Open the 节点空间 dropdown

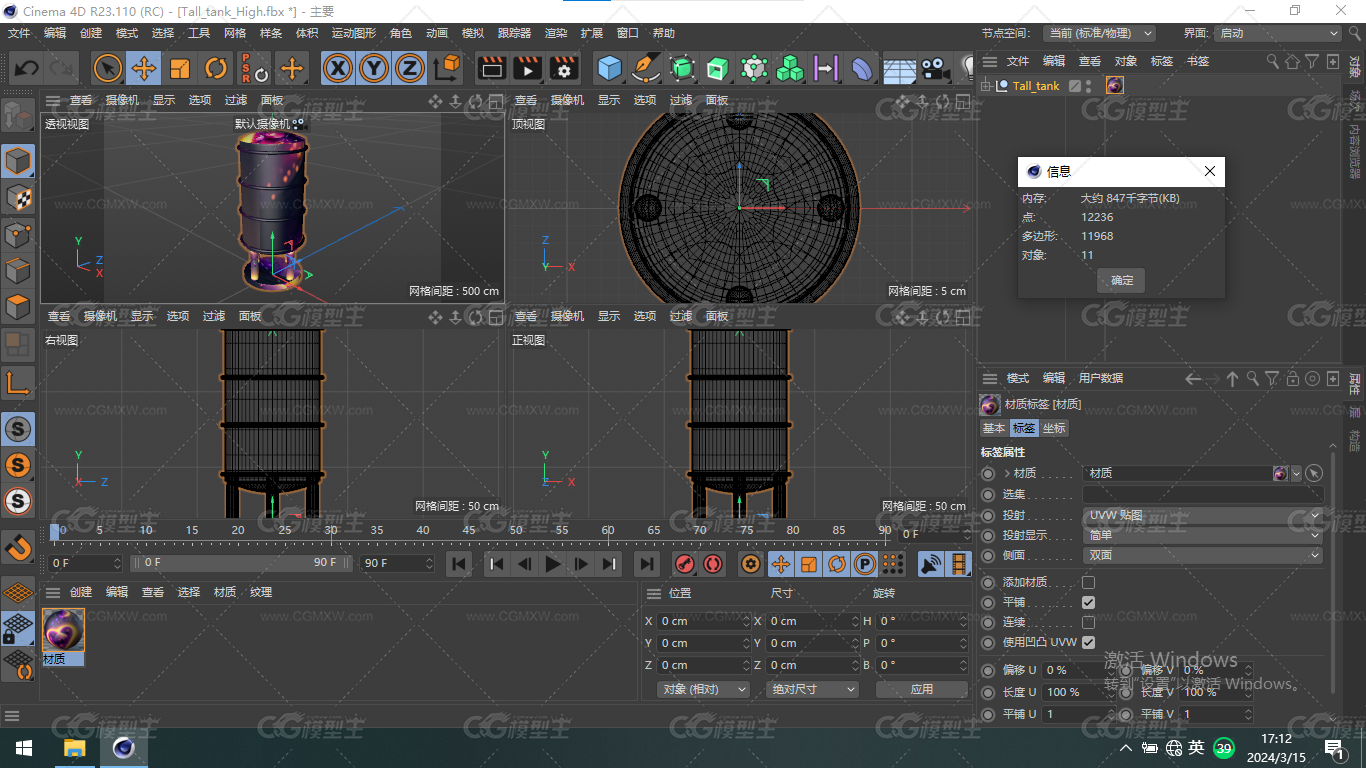pyautogui.click(x=1099, y=33)
